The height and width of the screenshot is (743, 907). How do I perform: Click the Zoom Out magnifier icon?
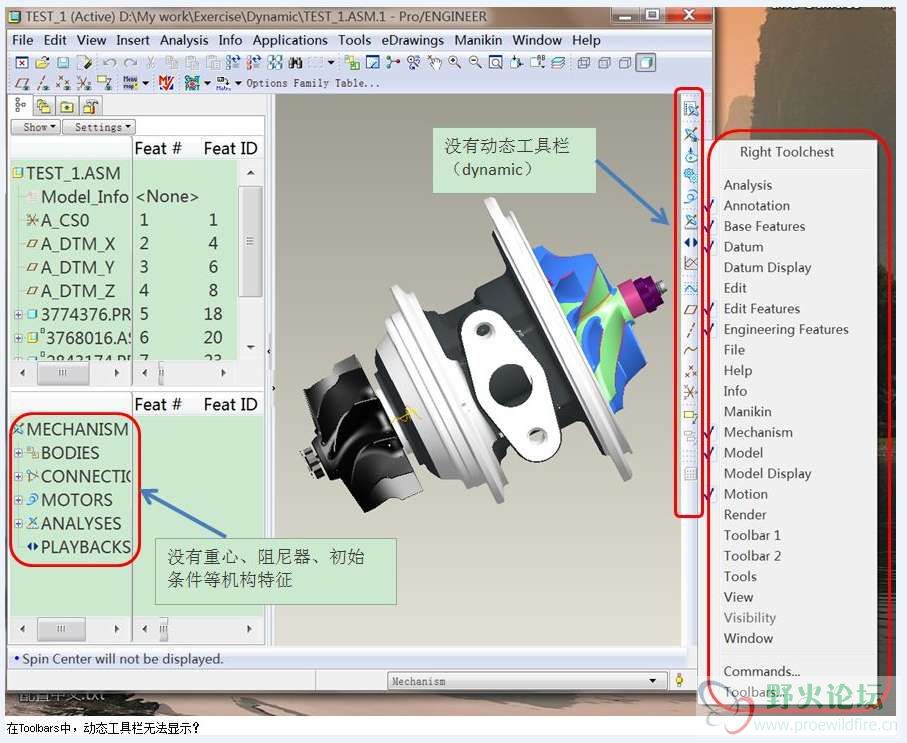click(x=475, y=62)
